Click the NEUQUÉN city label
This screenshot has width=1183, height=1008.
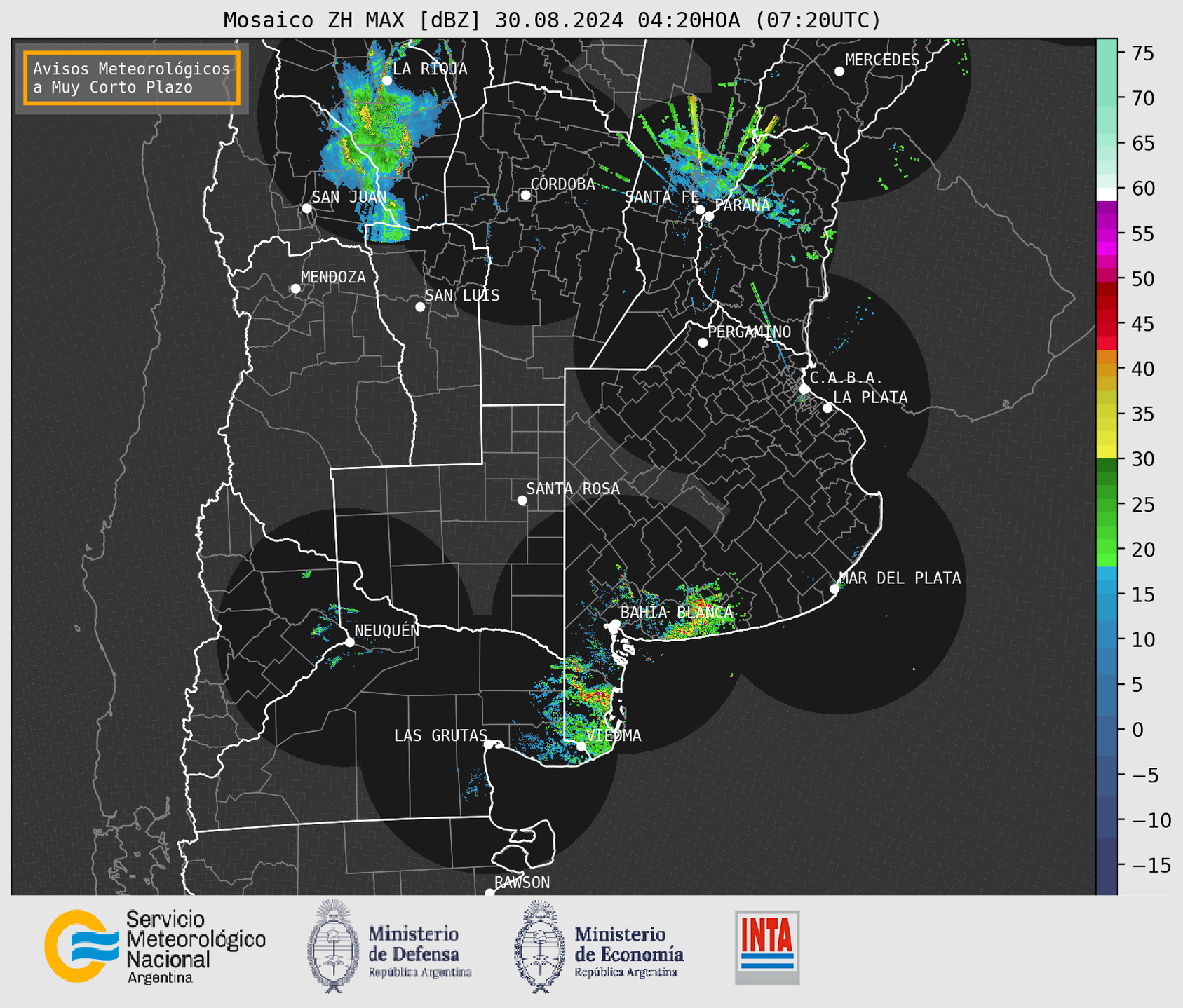[x=386, y=630]
